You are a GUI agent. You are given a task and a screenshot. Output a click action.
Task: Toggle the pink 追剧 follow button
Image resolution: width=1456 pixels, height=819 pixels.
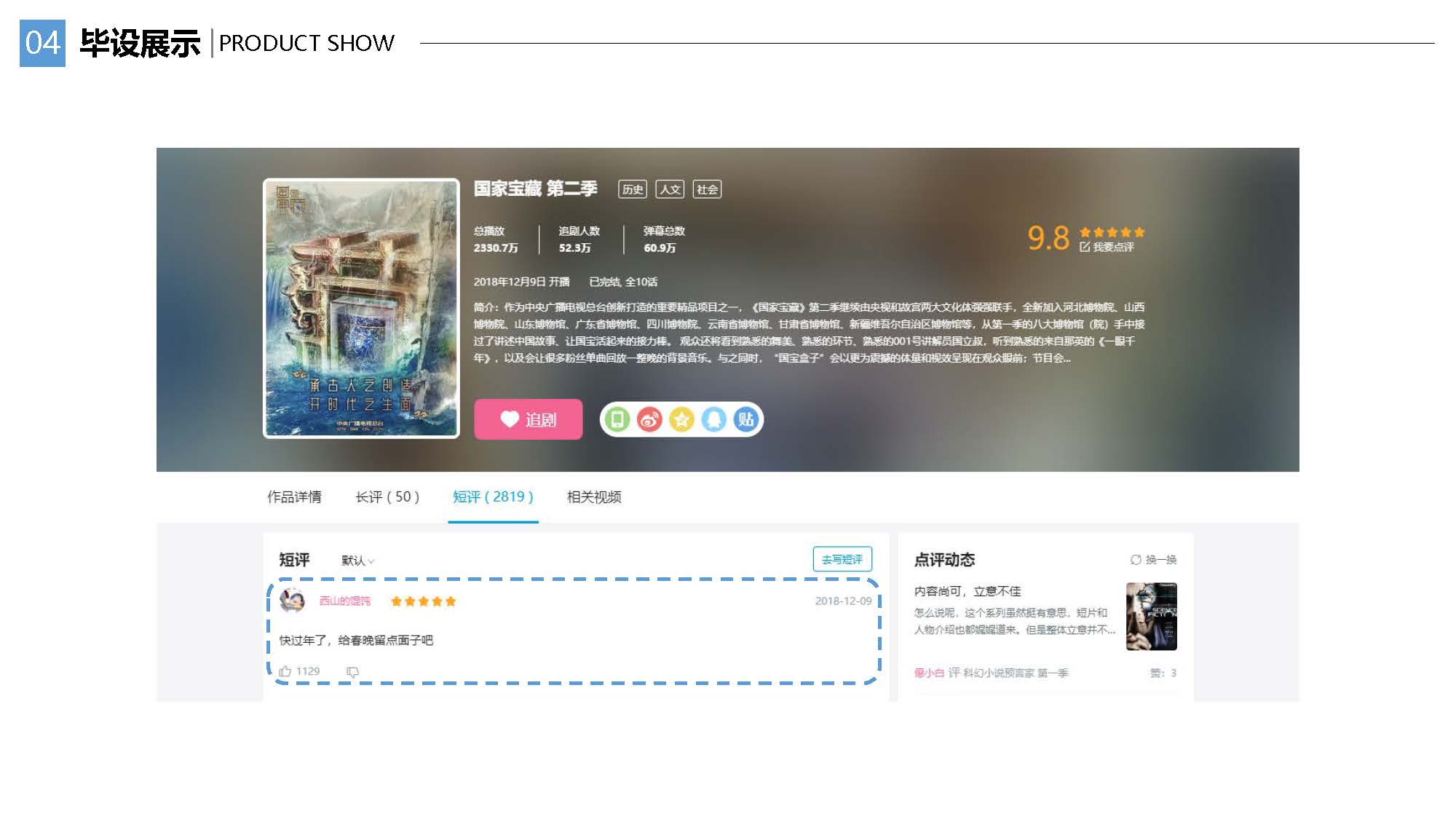528,419
